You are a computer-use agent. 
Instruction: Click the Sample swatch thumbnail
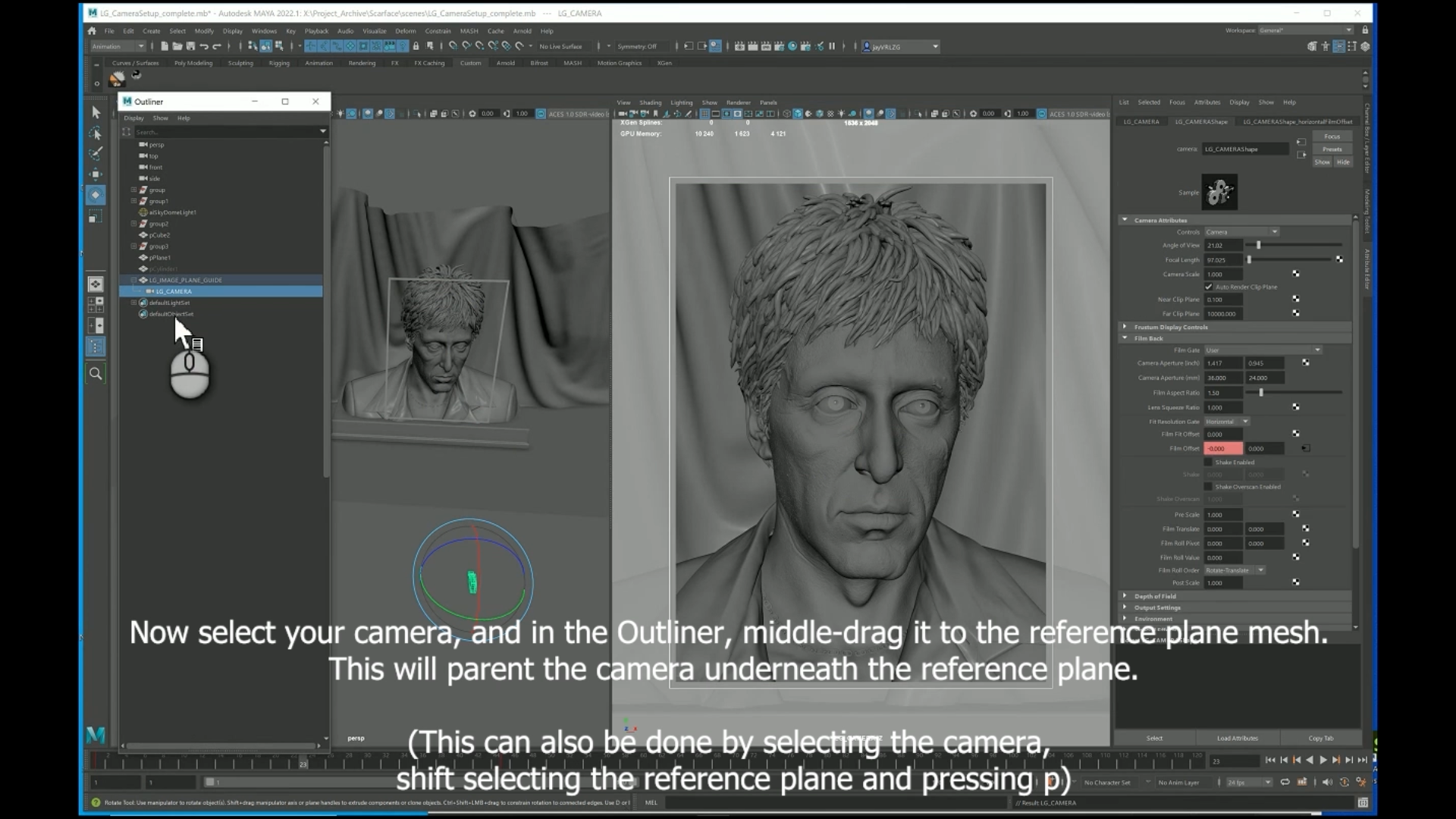pyautogui.click(x=1219, y=192)
